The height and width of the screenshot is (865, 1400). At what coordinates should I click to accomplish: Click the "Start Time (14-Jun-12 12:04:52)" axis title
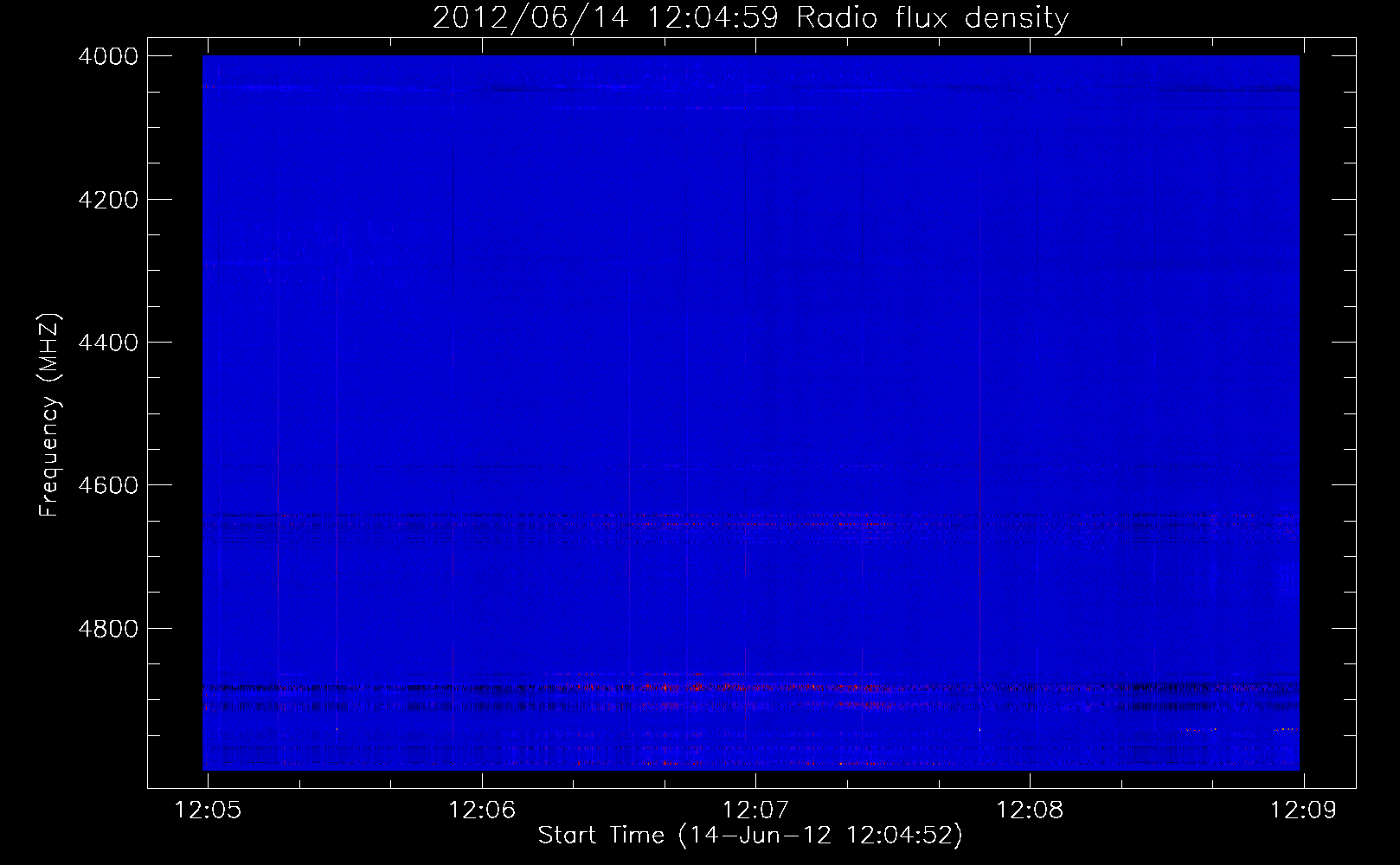pyautogui.click(x=750, y=836)
